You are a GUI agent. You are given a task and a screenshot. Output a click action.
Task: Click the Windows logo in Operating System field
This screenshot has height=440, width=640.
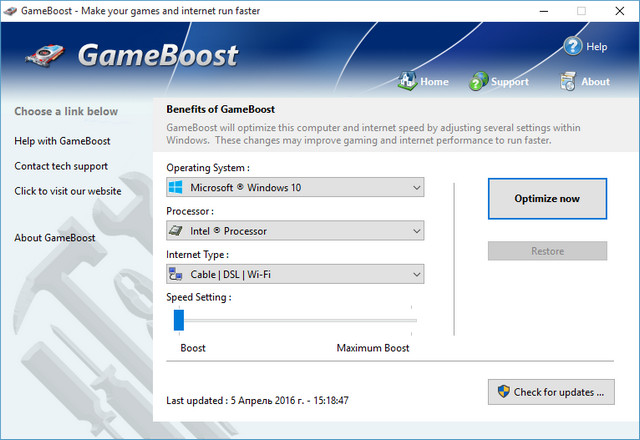[177, 188]
